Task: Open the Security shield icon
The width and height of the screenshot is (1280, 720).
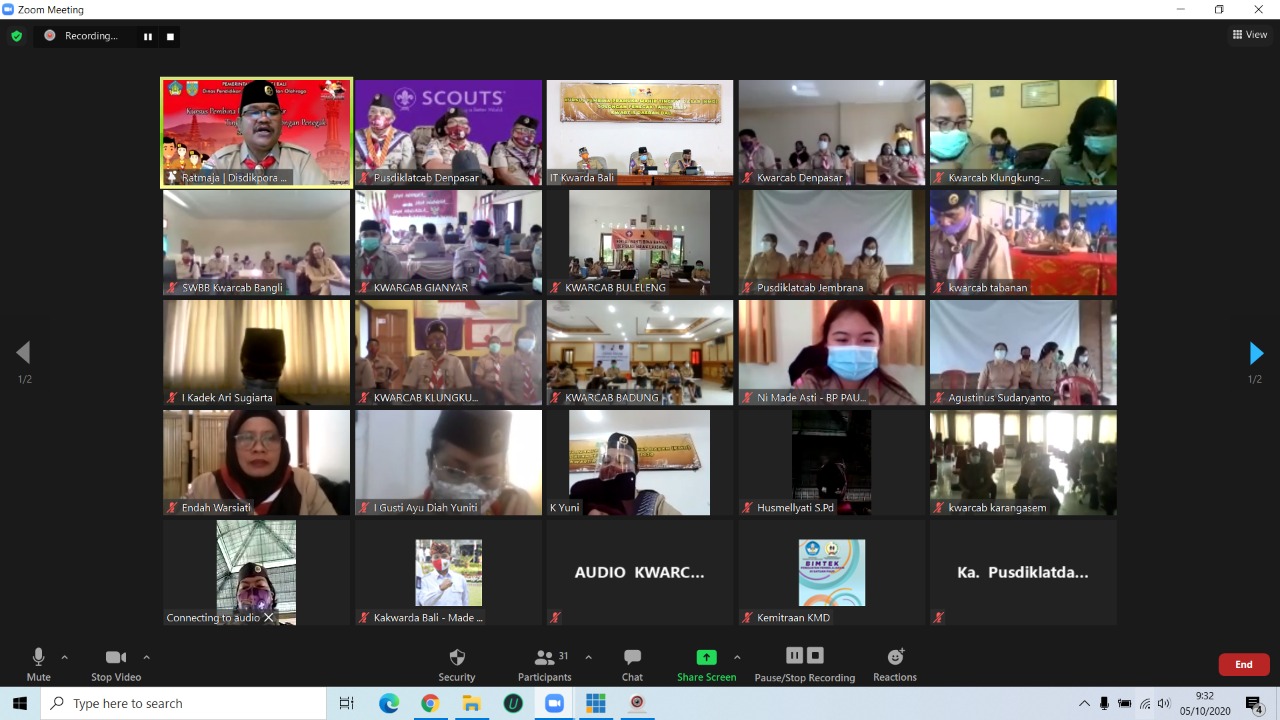Action: click(x=457, y=658)
